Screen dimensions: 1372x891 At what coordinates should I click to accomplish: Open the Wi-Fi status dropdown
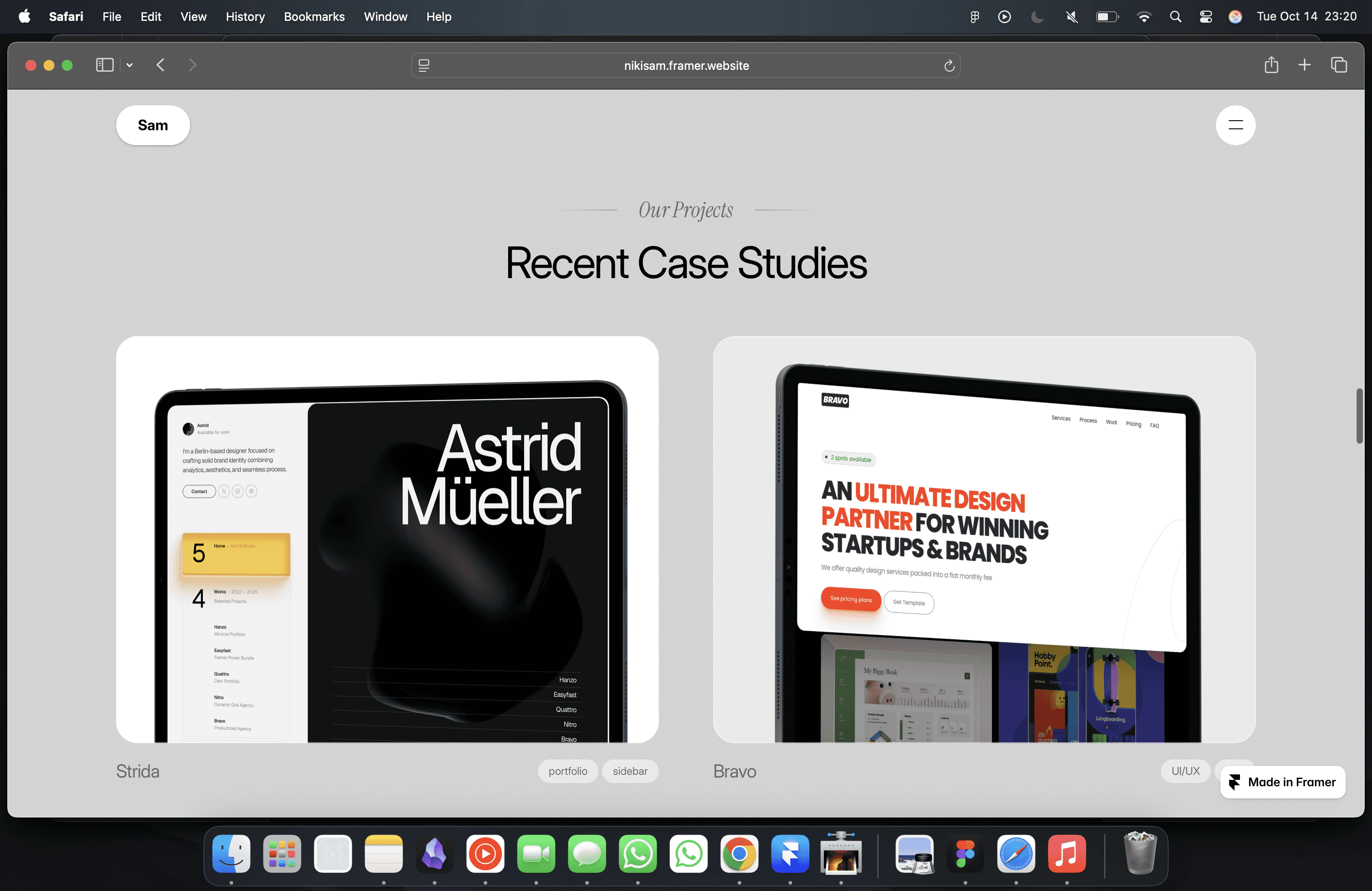(1144, 17)
